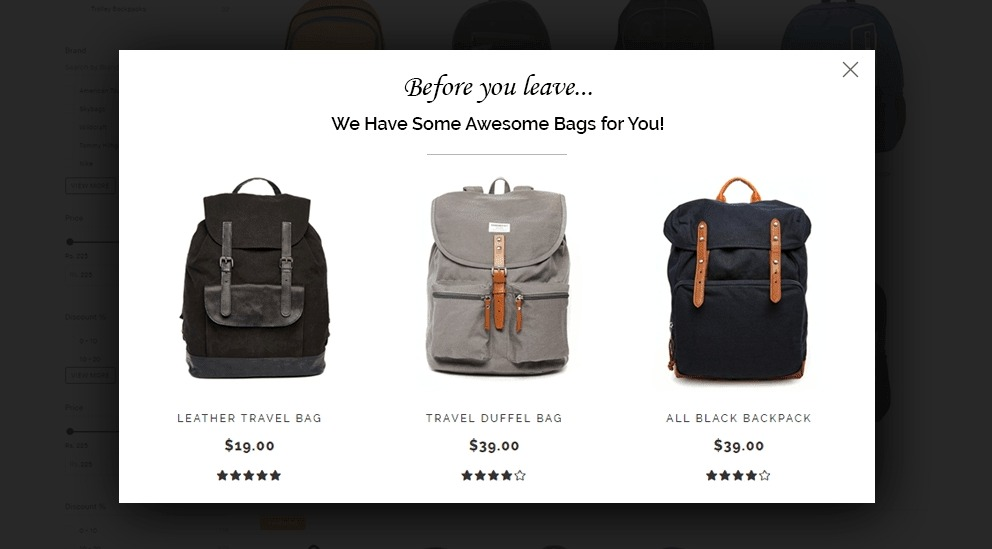Click the upper dimmed Price slider handle
Viewport: 992px width, 549px height.
click(70, 242)
